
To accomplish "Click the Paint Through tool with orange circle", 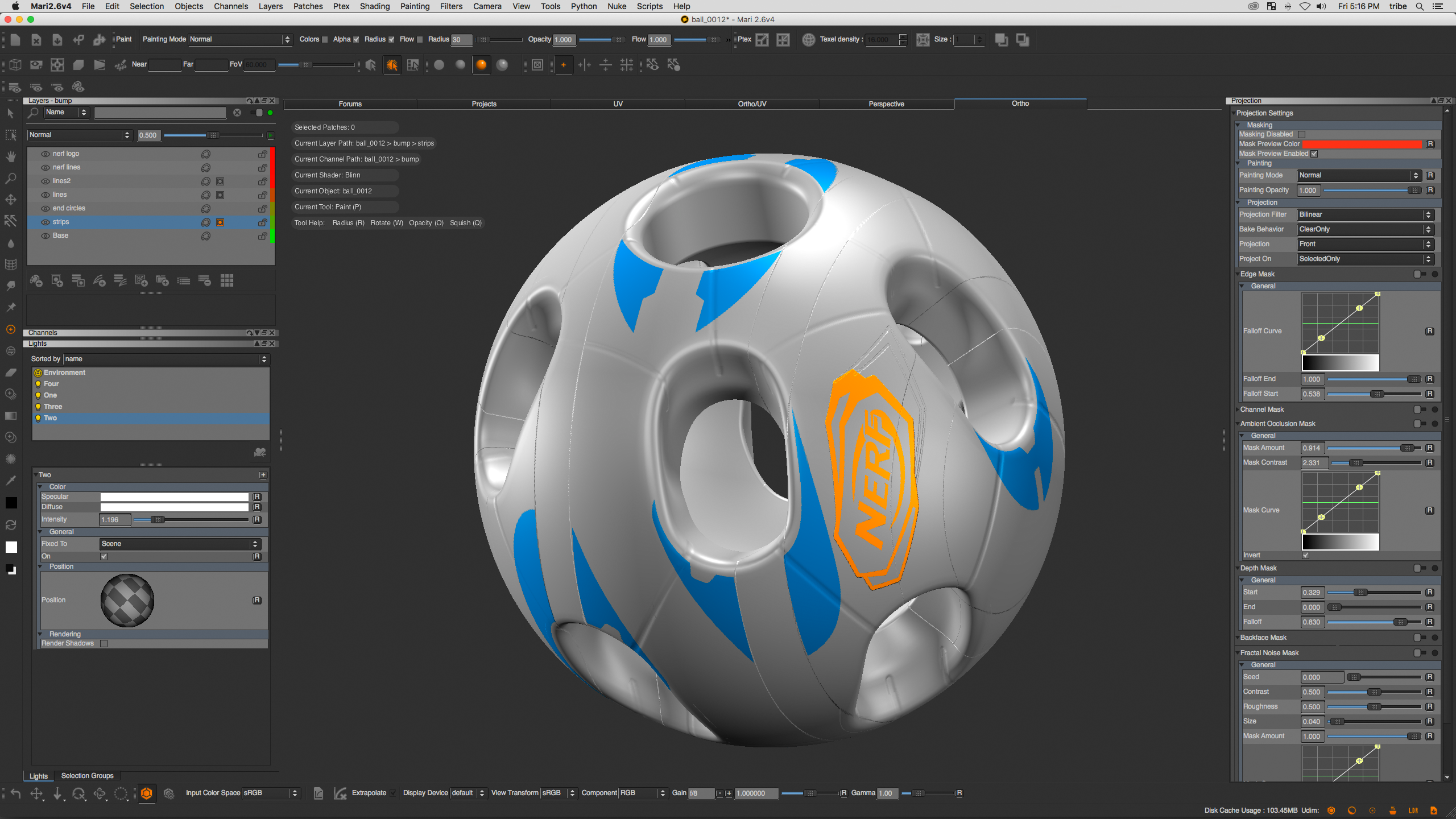I will pos(10,329).
